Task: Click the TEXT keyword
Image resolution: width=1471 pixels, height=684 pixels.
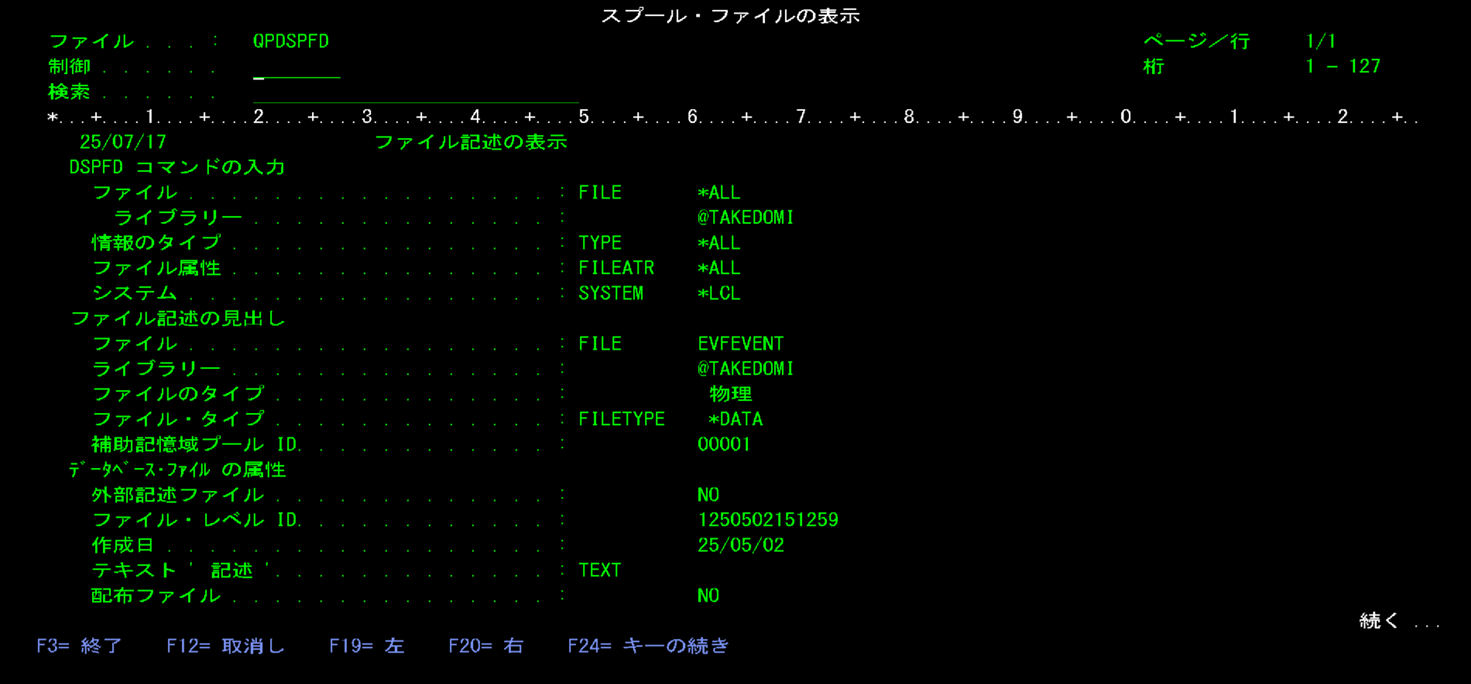Action: (600, 570)
